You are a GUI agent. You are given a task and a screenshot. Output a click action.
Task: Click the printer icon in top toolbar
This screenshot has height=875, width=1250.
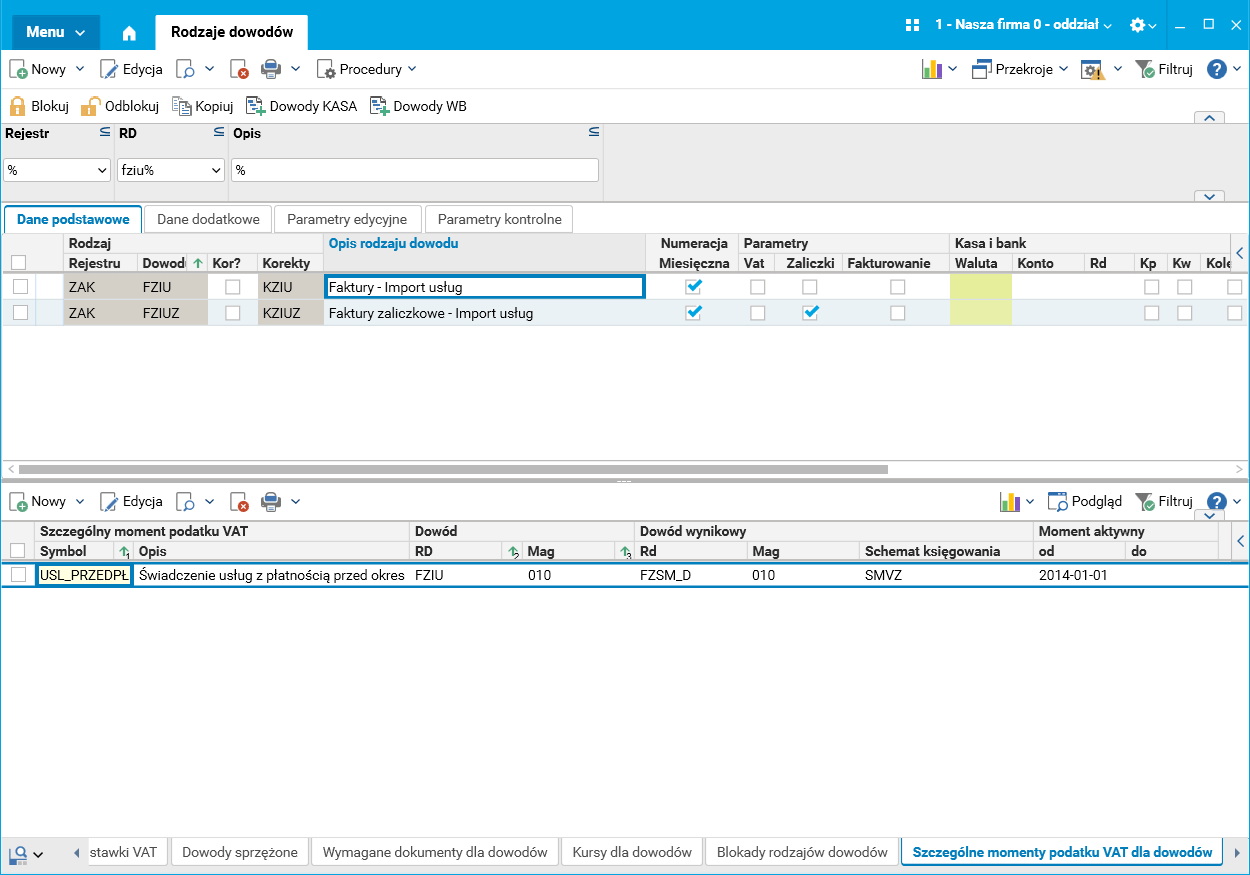click(271, 69)
